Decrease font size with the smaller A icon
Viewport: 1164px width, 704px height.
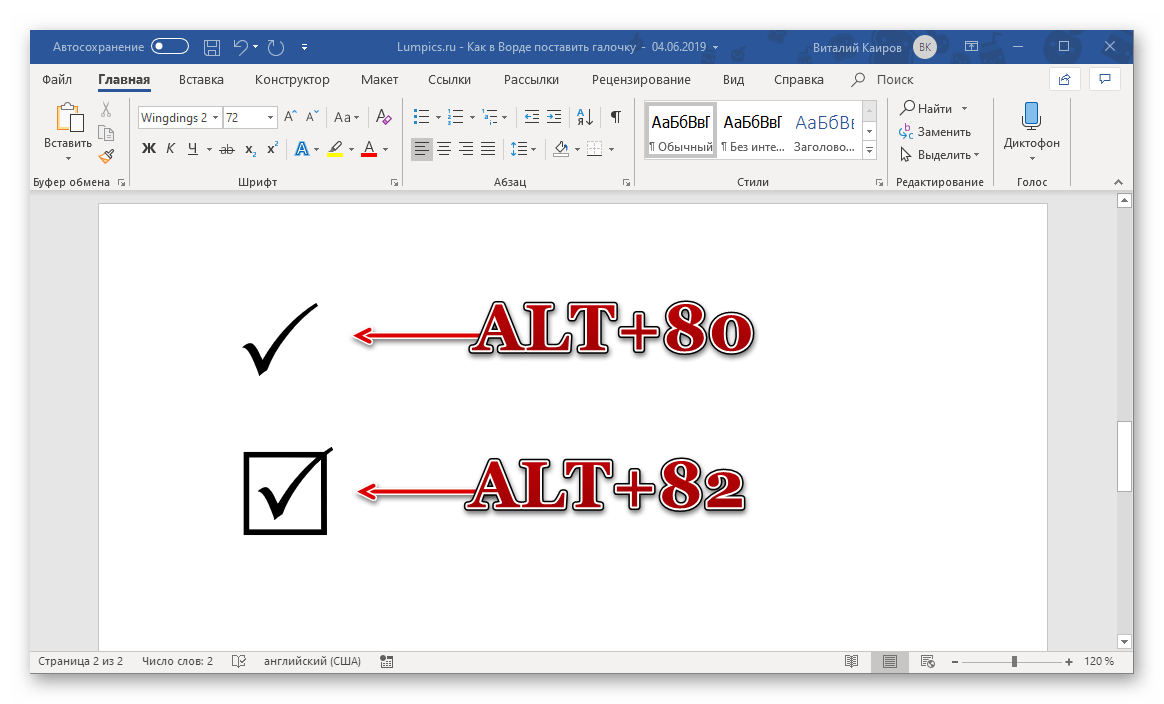click(312, 117)
